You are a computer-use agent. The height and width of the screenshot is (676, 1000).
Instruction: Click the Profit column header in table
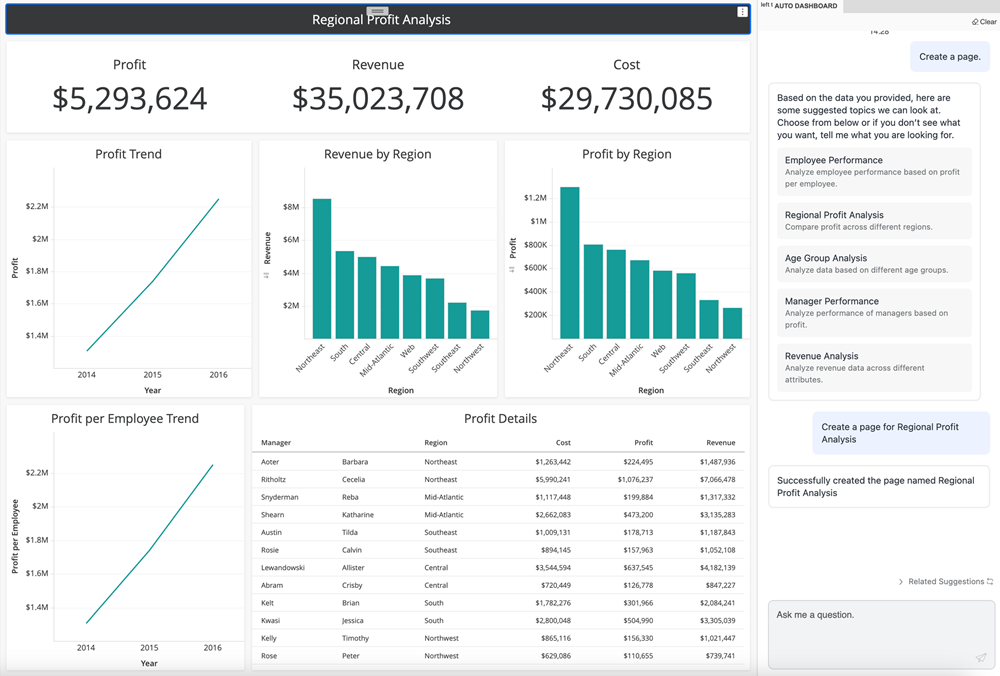click(x=643, y=442)
